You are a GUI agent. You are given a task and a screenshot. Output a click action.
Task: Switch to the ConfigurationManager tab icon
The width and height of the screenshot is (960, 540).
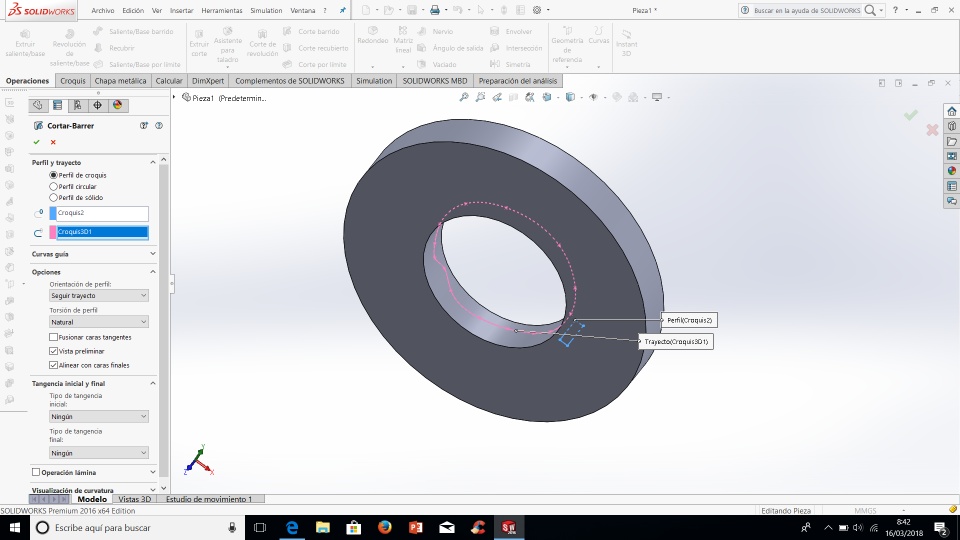point(77,105)
